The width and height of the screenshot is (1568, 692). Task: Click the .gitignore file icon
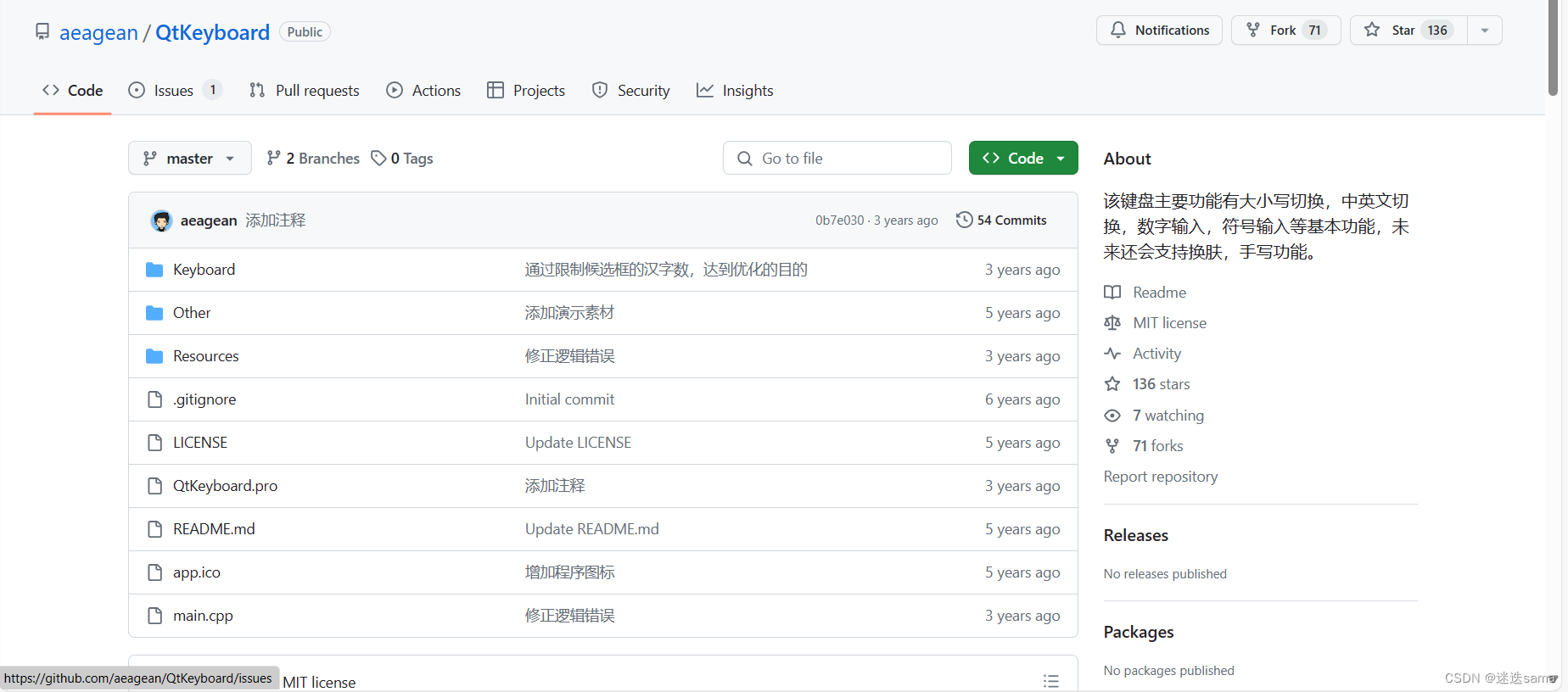tap(154, 399)
